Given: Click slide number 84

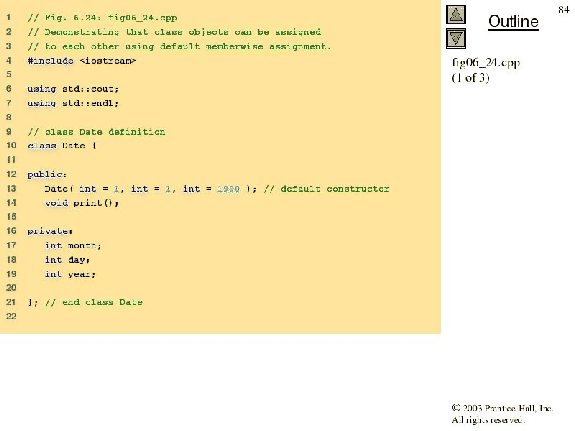Looking at the screenshot, I should (564, 10).
